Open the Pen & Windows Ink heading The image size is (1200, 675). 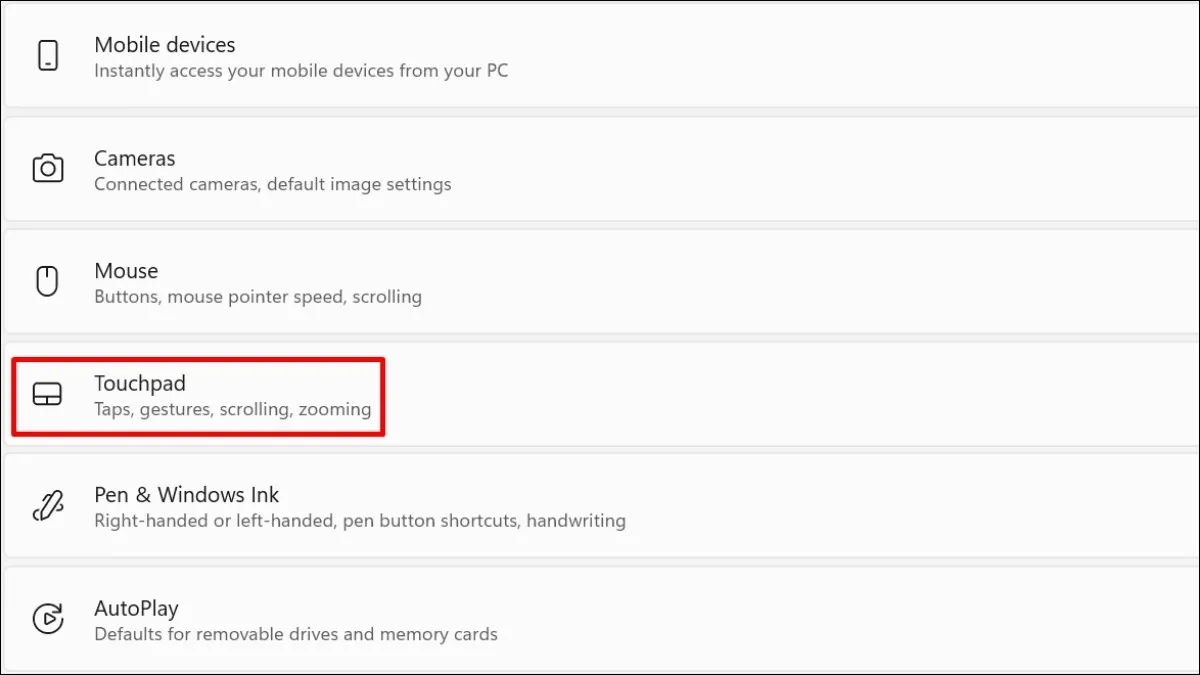coord(186,495)
